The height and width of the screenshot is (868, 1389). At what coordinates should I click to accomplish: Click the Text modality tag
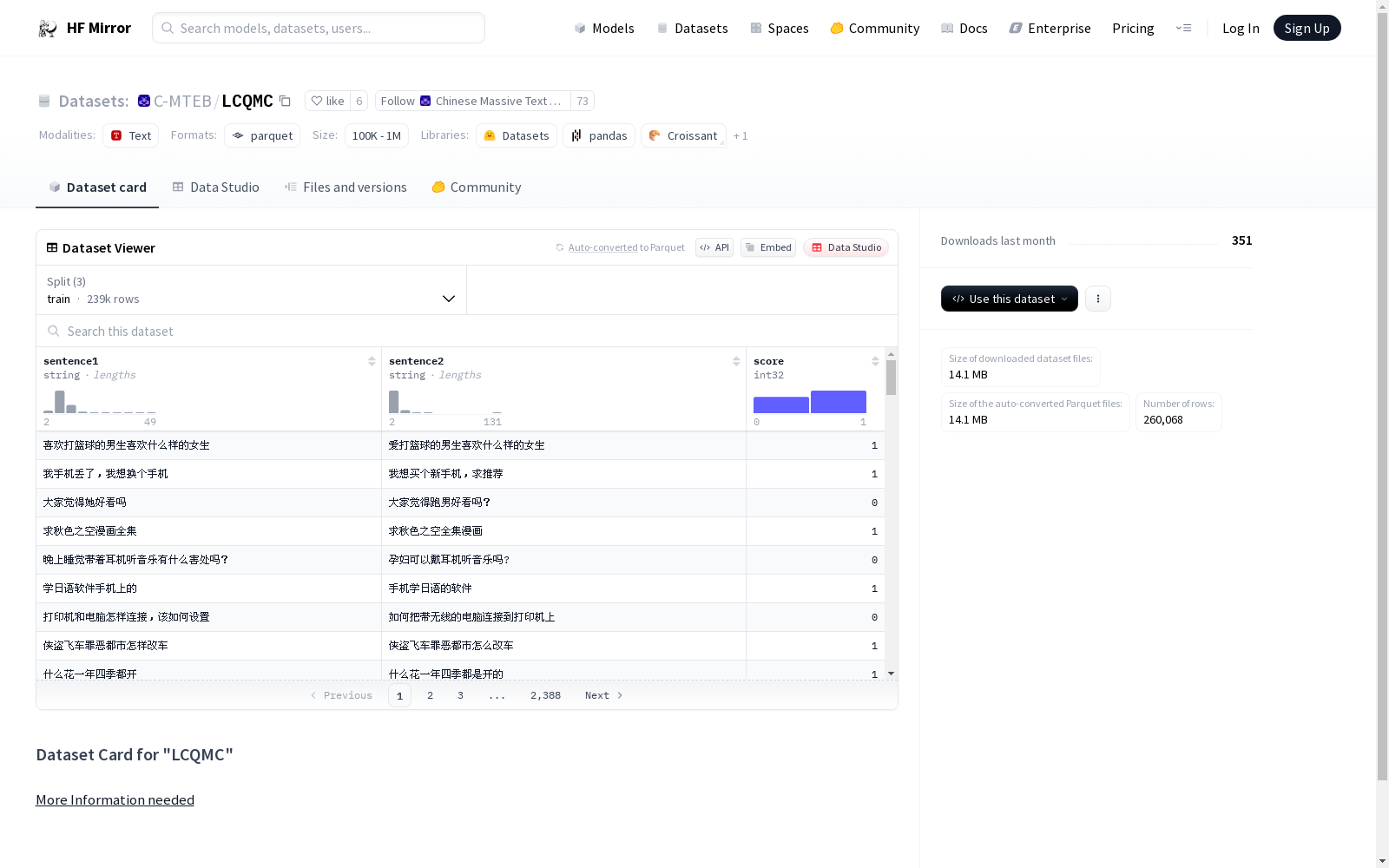(131, 135)
